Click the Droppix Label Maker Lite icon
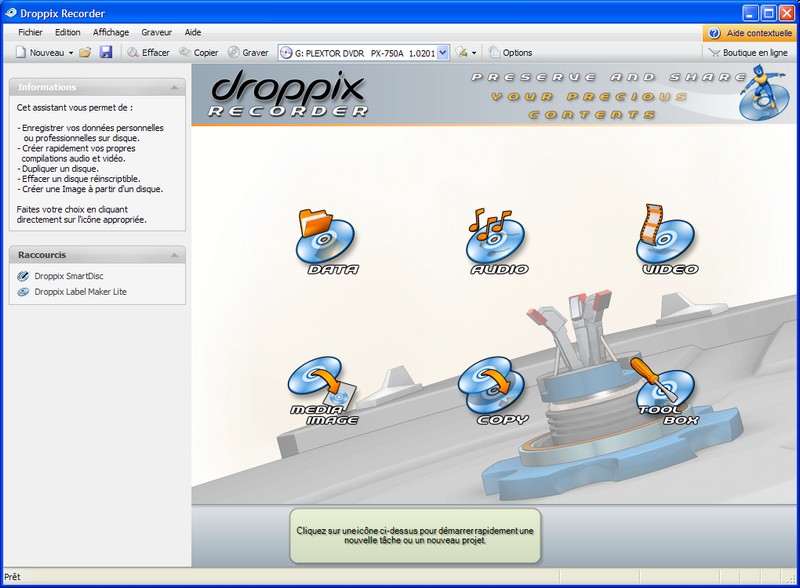Screen dimensions: 800x588 click(23, 292)
